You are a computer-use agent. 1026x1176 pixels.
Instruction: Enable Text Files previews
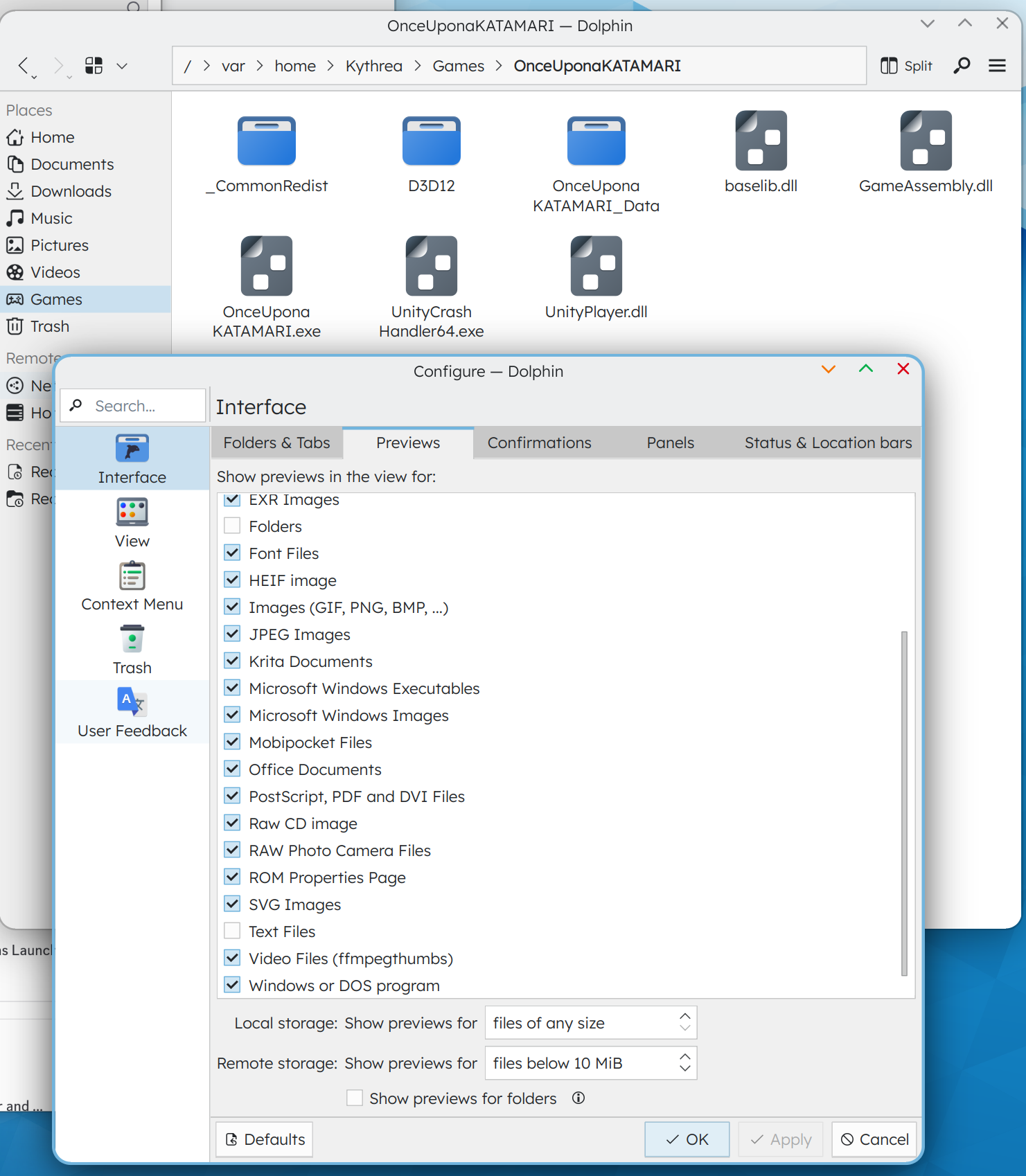point(233,932)
